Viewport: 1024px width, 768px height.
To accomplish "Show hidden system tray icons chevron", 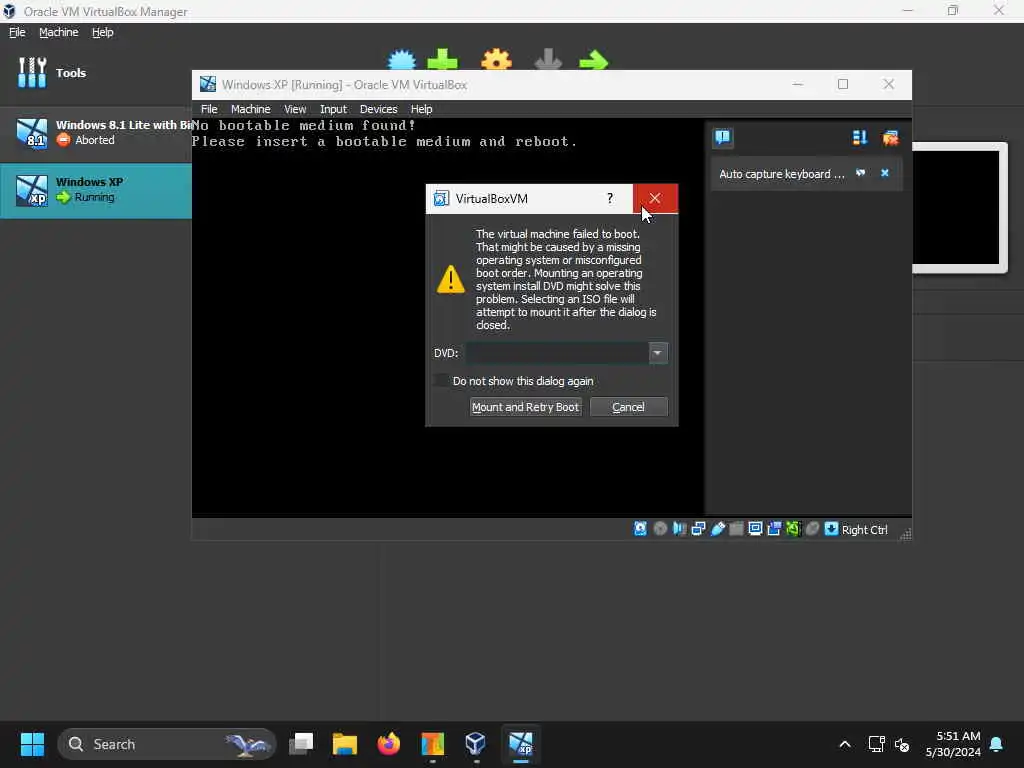I will (x=844, y=744).
